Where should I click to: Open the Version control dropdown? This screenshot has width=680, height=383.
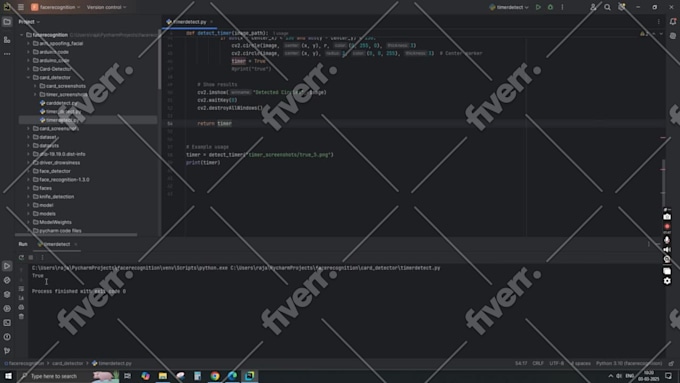(106, 7)
